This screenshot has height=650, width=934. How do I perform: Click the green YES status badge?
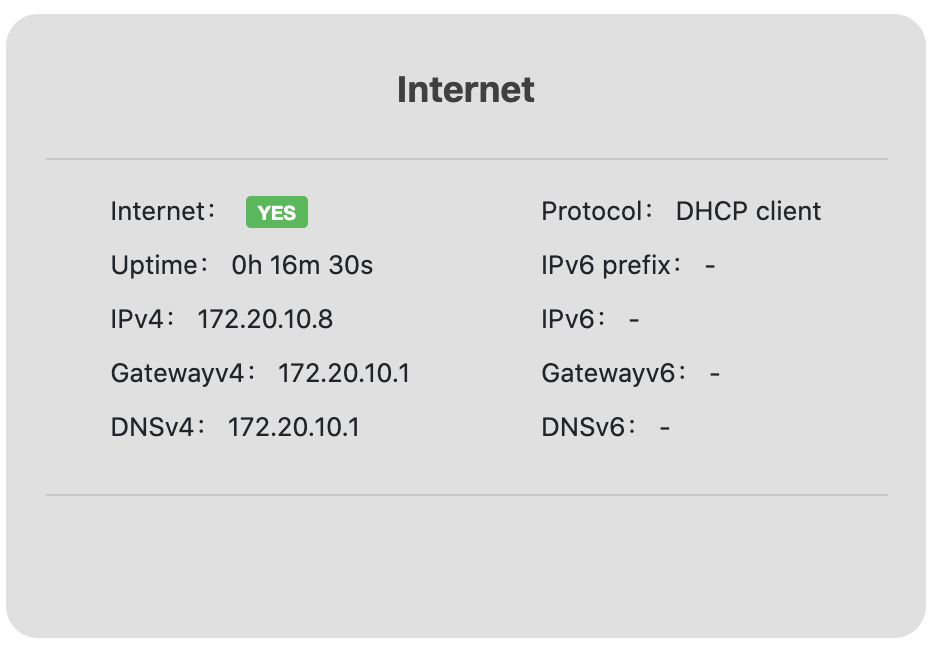[x=277, y=213]
